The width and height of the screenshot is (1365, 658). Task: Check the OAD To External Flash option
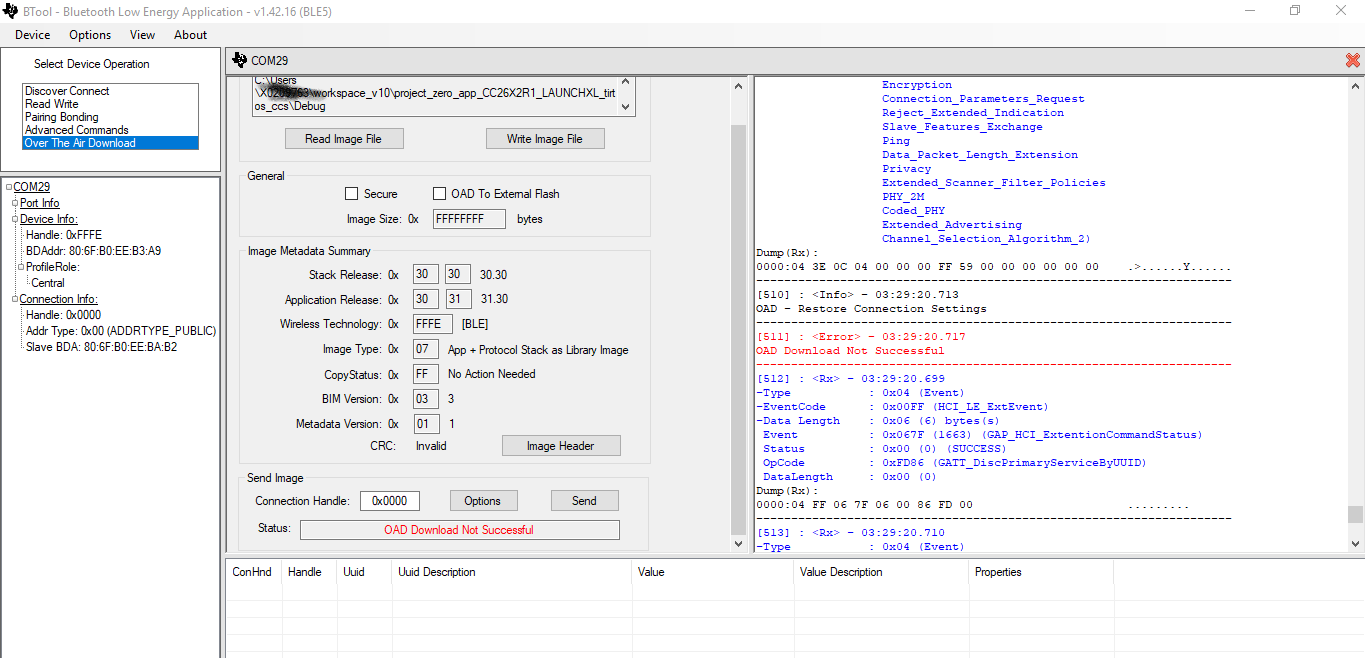coord(439,194)
